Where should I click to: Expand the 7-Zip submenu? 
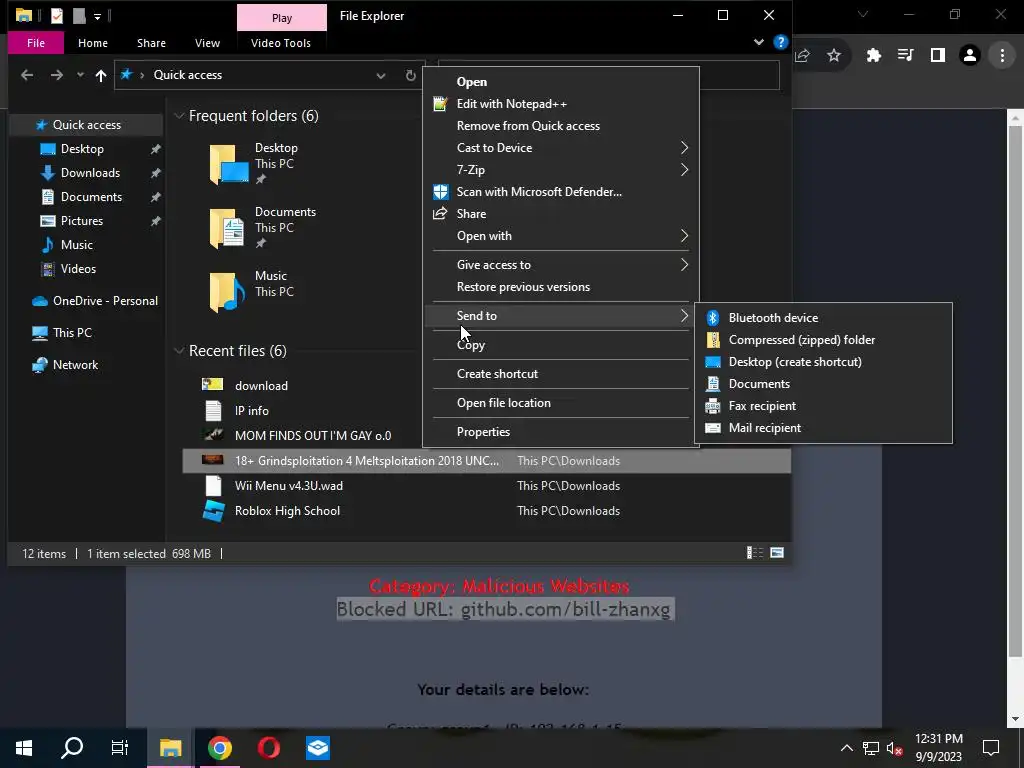tap(560, 170)
